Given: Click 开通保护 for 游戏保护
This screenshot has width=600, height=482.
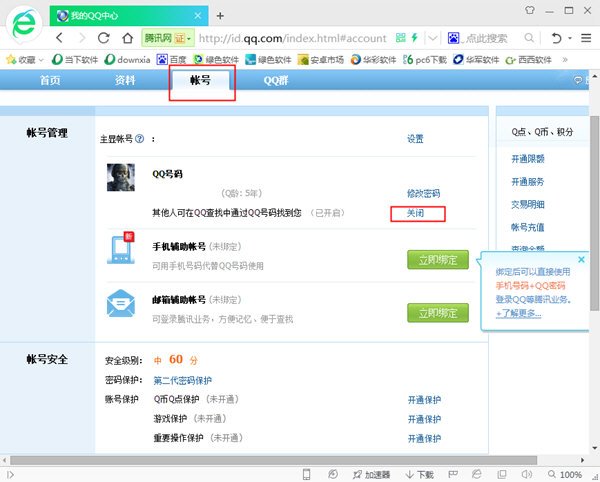Looking at the screenshot, I should tap(424, 419).
